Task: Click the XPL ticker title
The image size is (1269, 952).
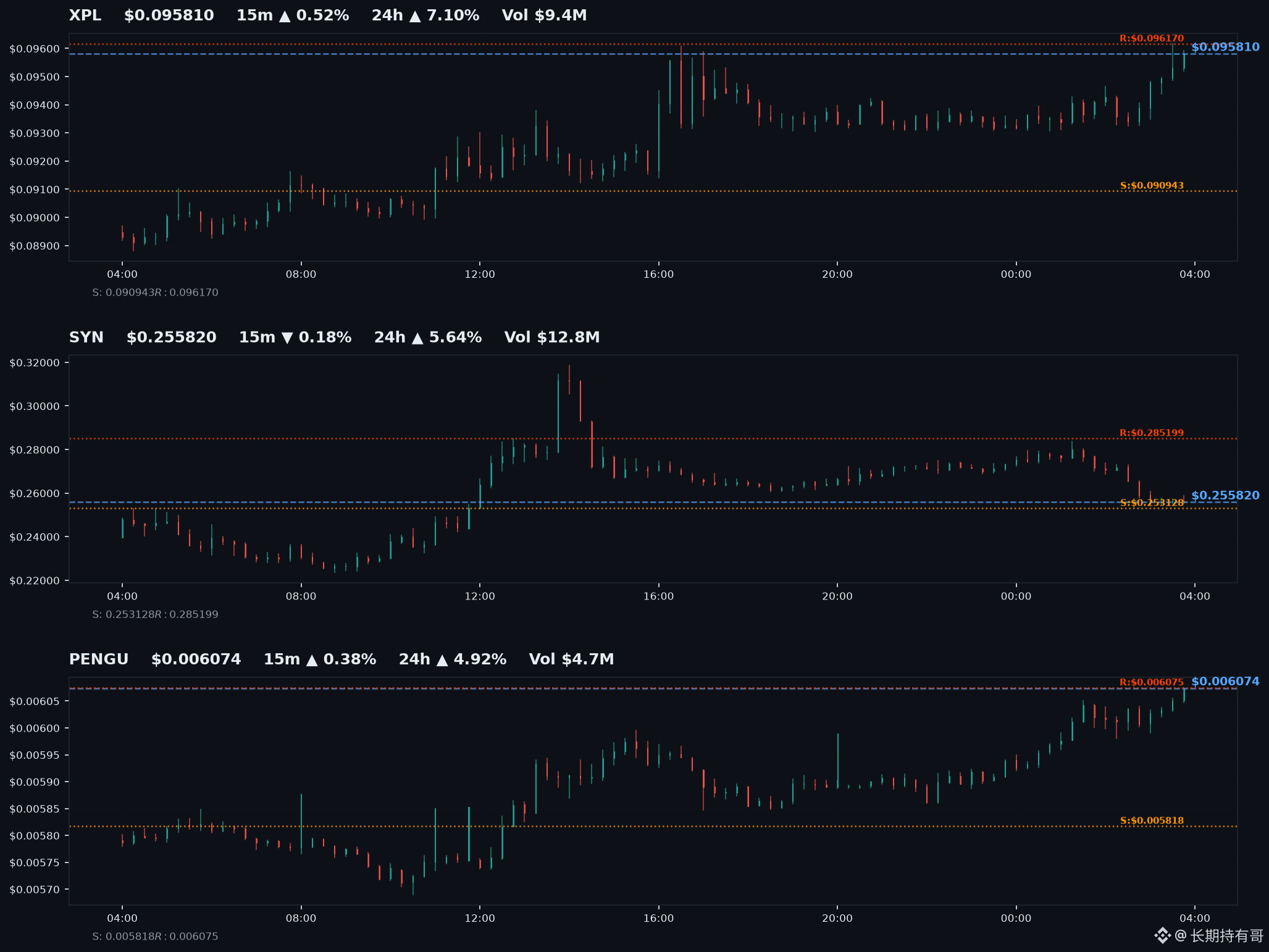Action: coord(85,15)
